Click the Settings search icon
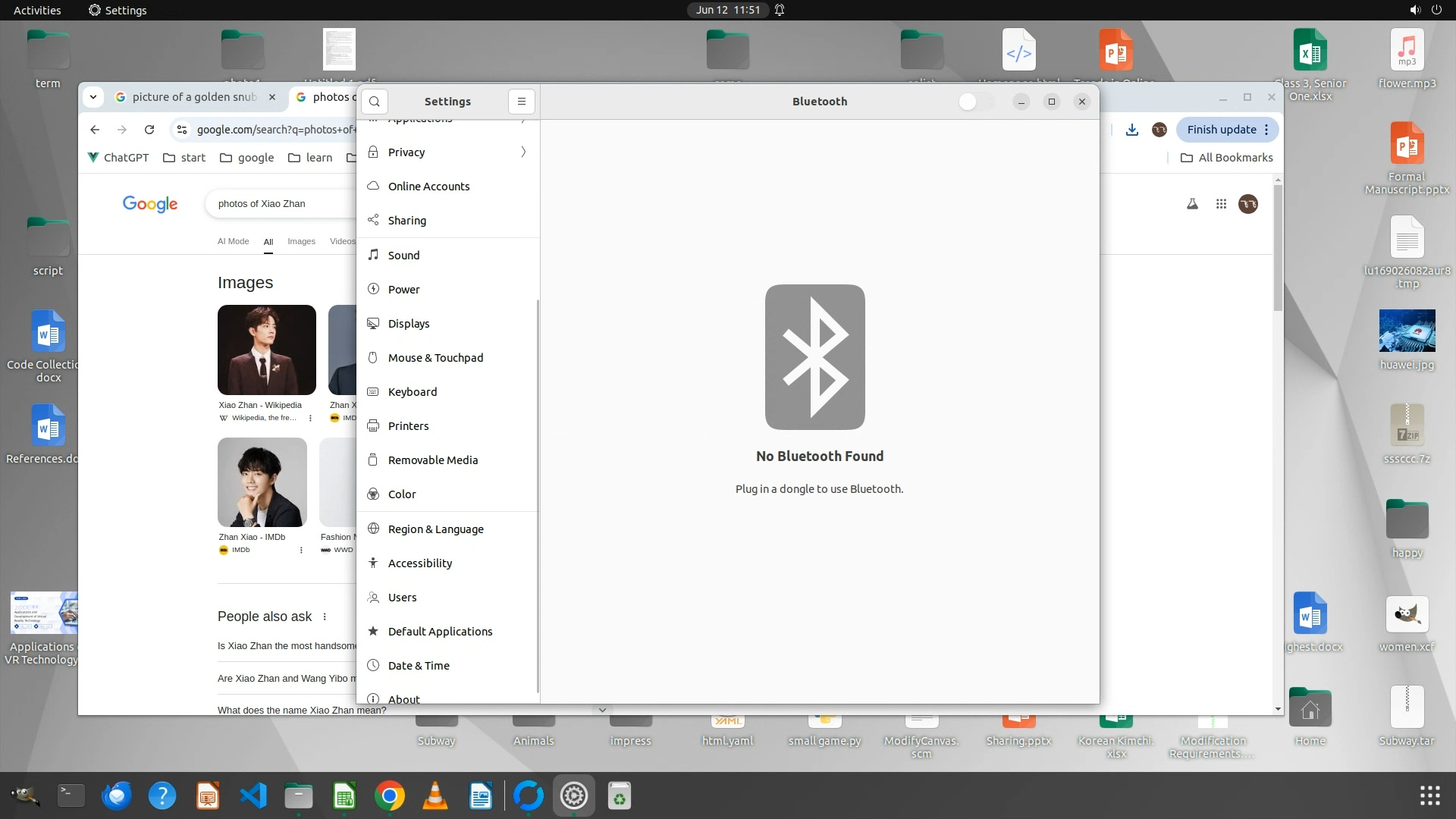This screenshot has height=819, width=1456. pyautogui.click(x=375, y=102)
